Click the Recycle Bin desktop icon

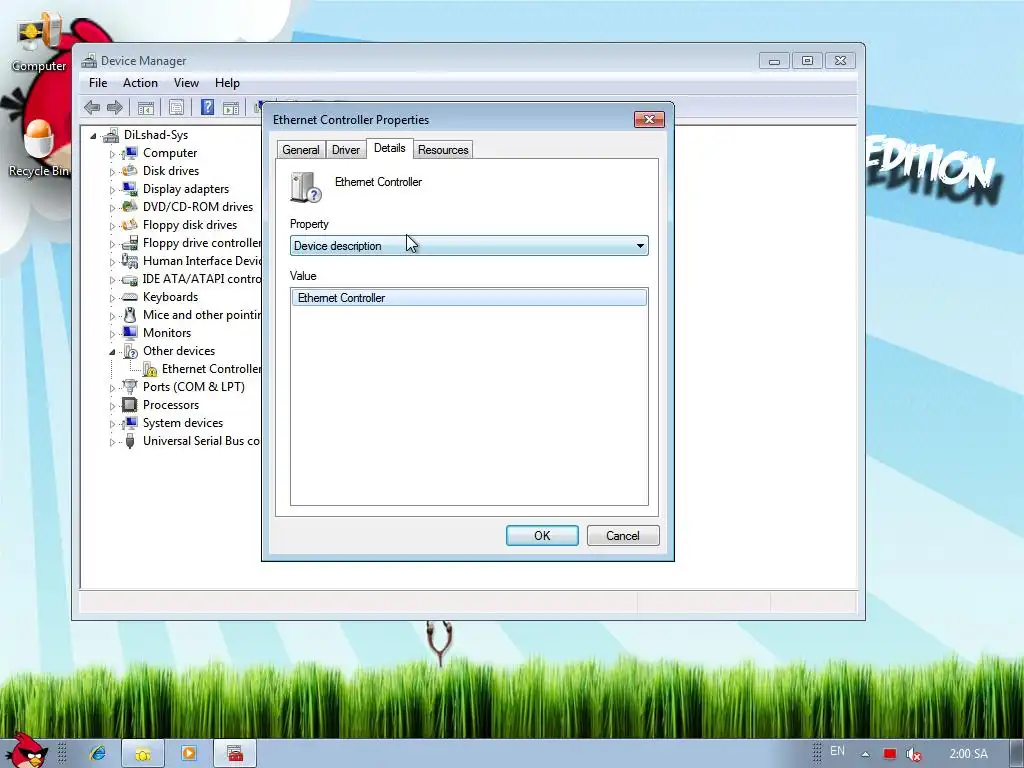tap(39, 148)
